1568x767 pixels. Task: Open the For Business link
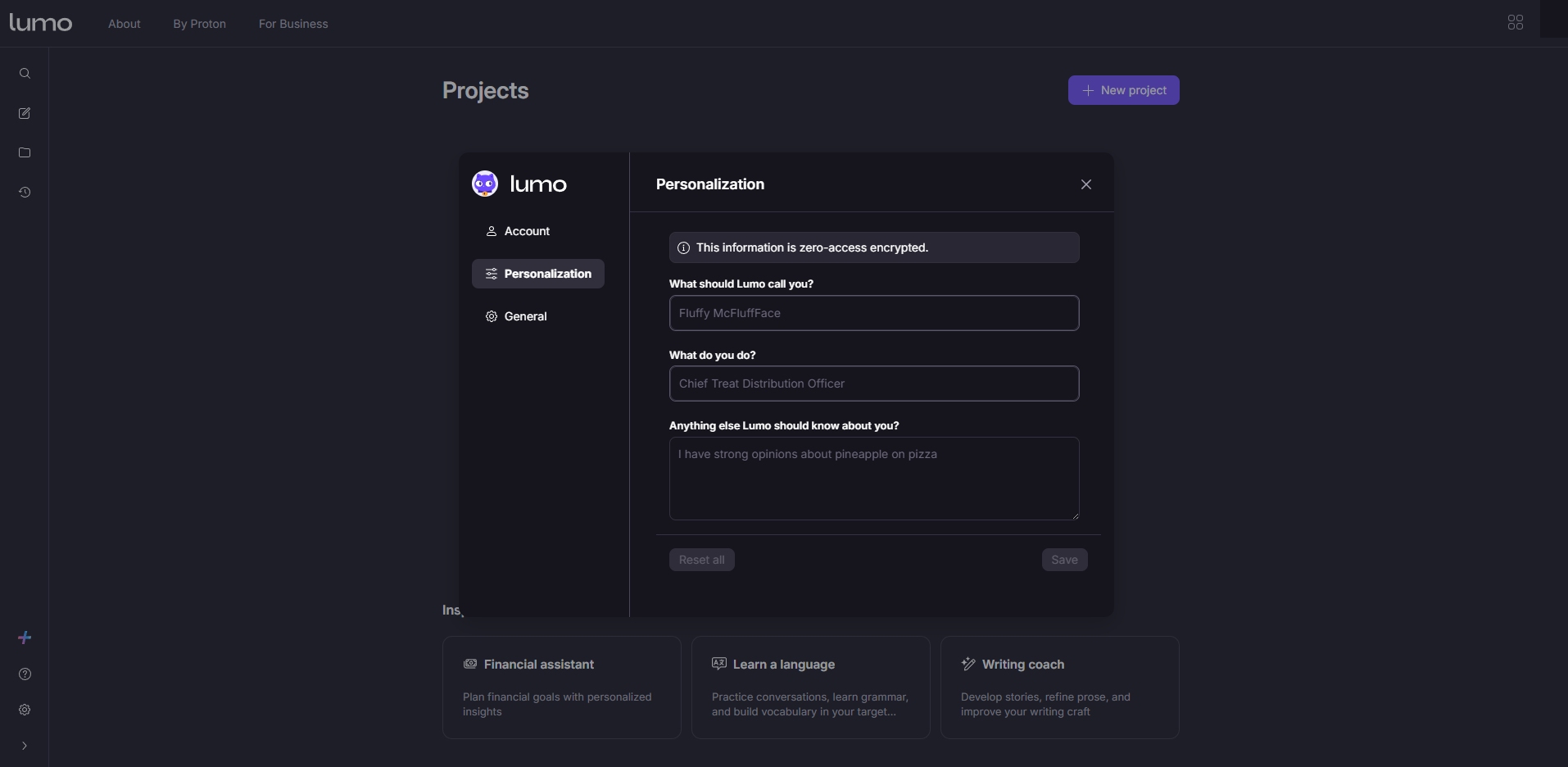tap(293, 24)
